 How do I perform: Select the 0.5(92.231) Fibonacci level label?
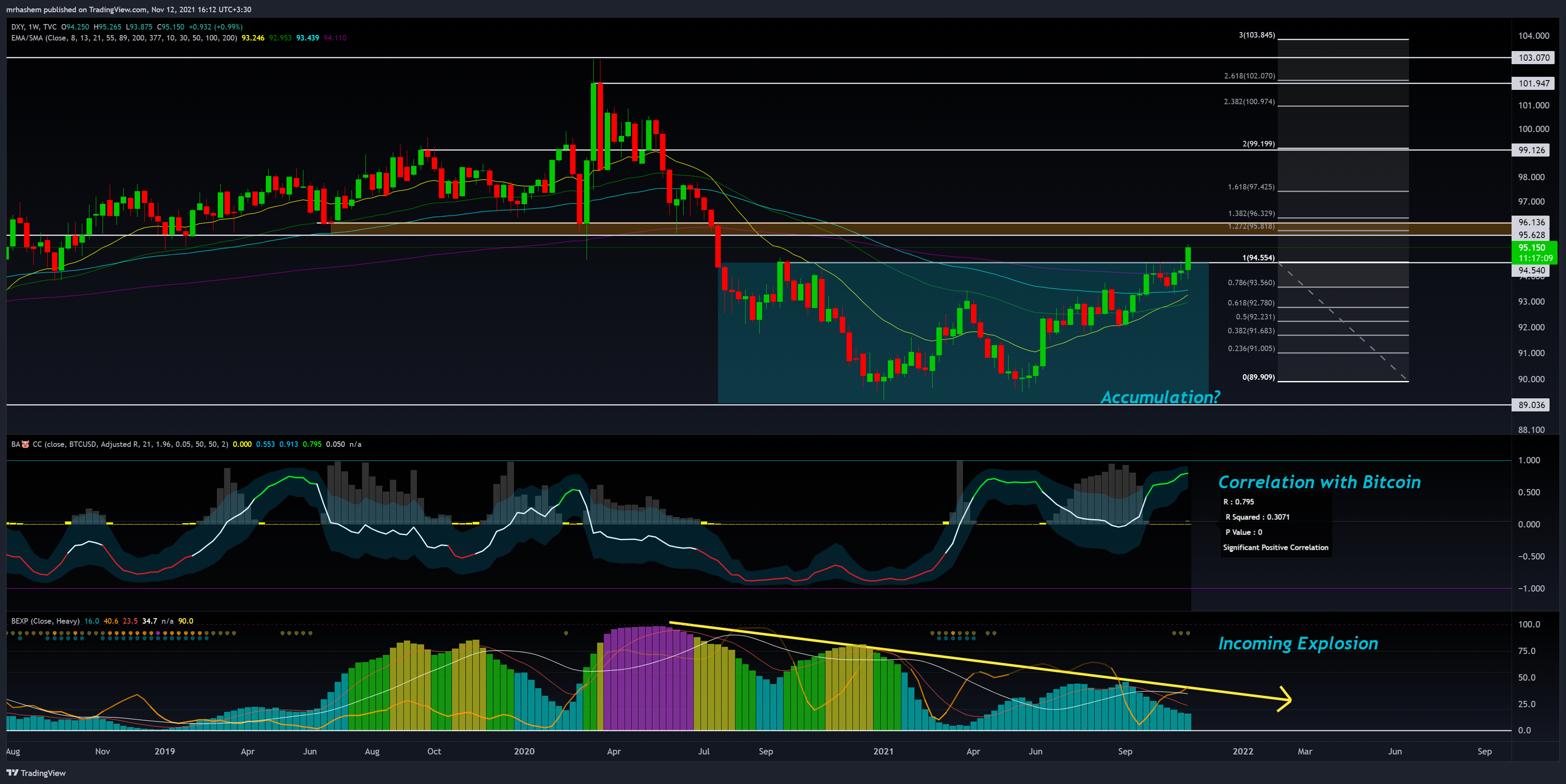1255,316
